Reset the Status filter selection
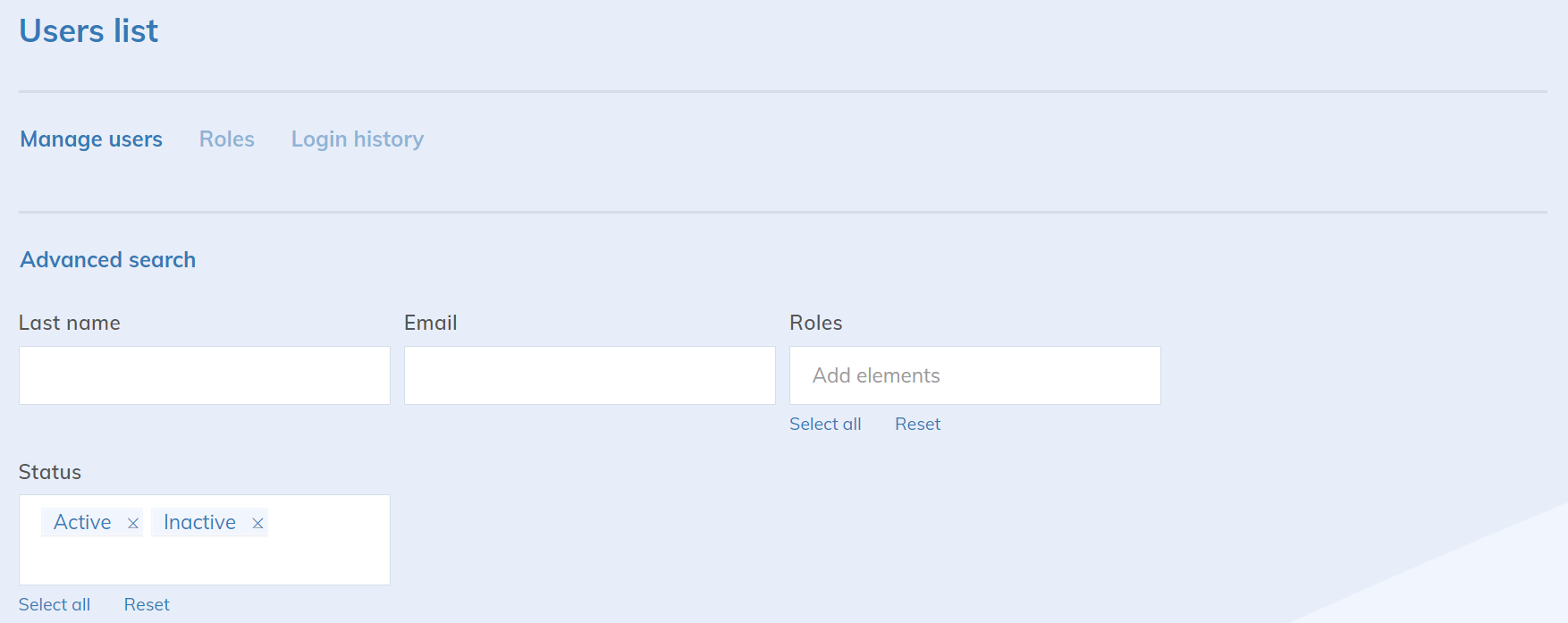This screenshot has width=1568, height=623. tap(147, 605)
